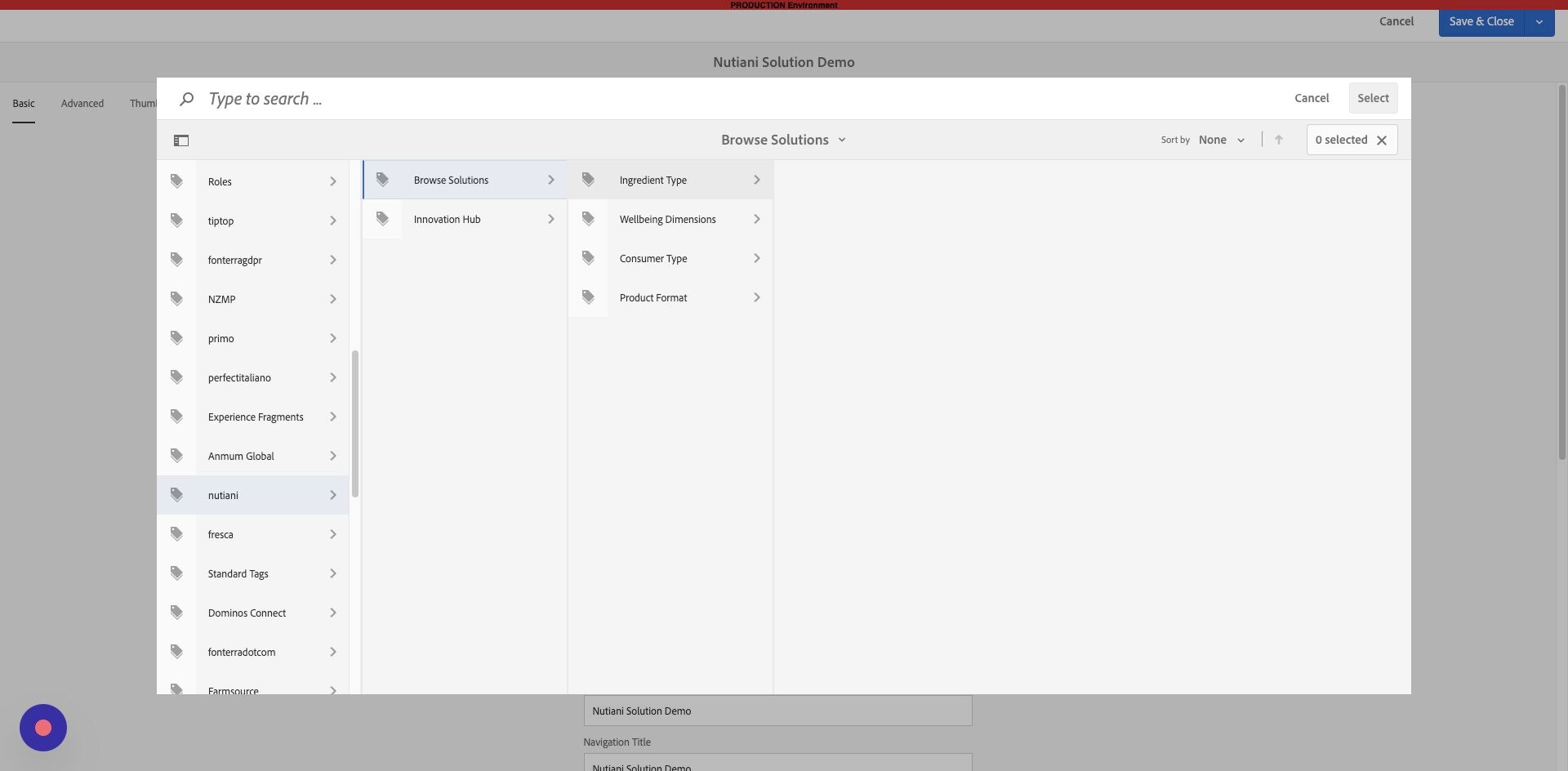Click the tag icon beside NZMP

(176, 299)
